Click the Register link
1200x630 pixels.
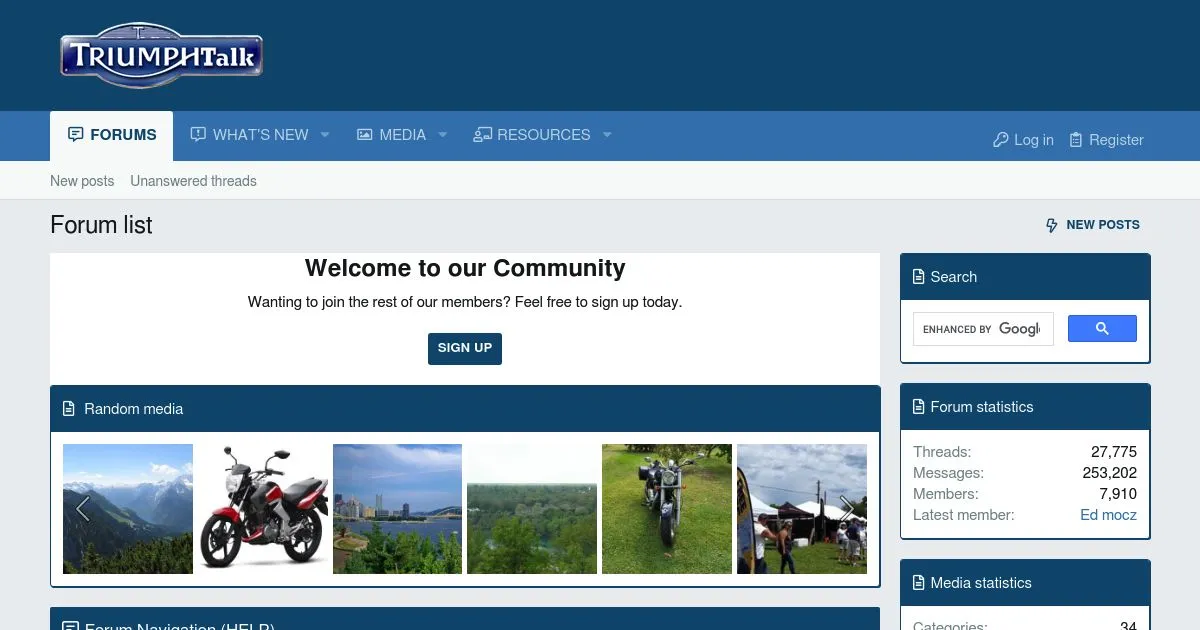pos(1106,140)
